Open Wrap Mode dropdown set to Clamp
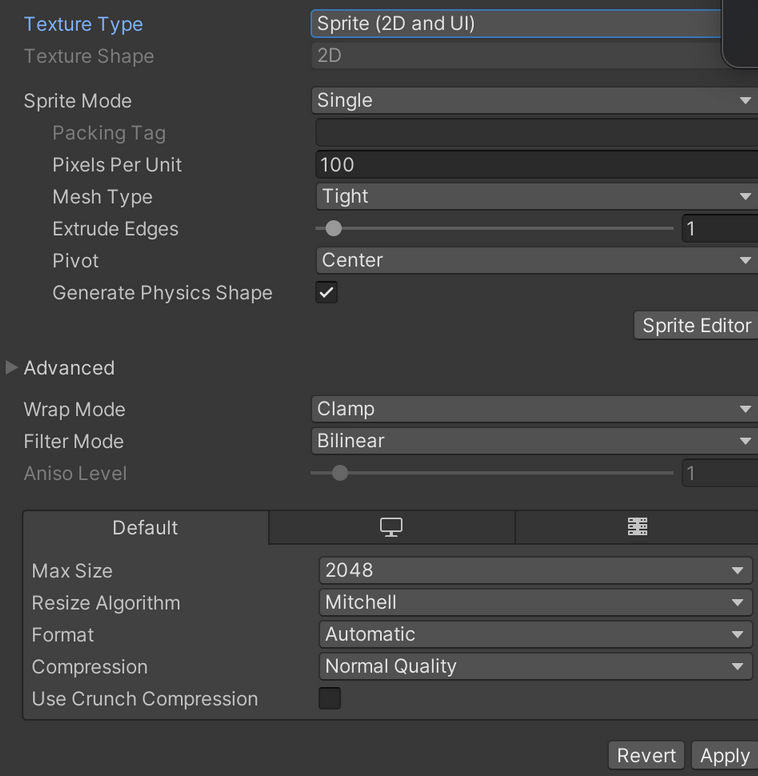 (x=534, y=409)
